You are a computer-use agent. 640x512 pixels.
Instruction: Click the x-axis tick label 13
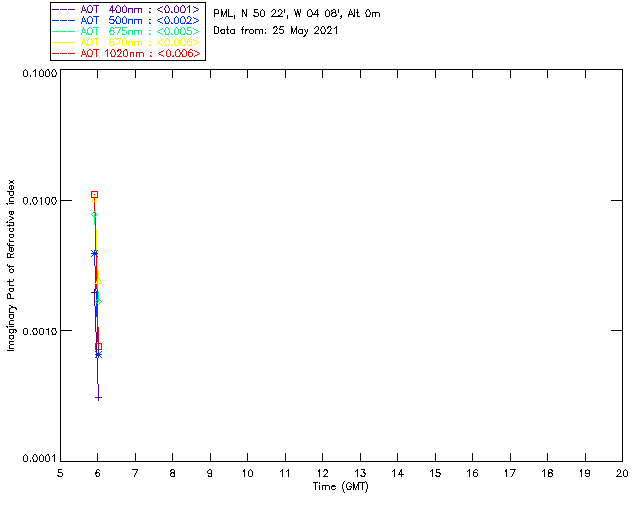coord(360,474)
